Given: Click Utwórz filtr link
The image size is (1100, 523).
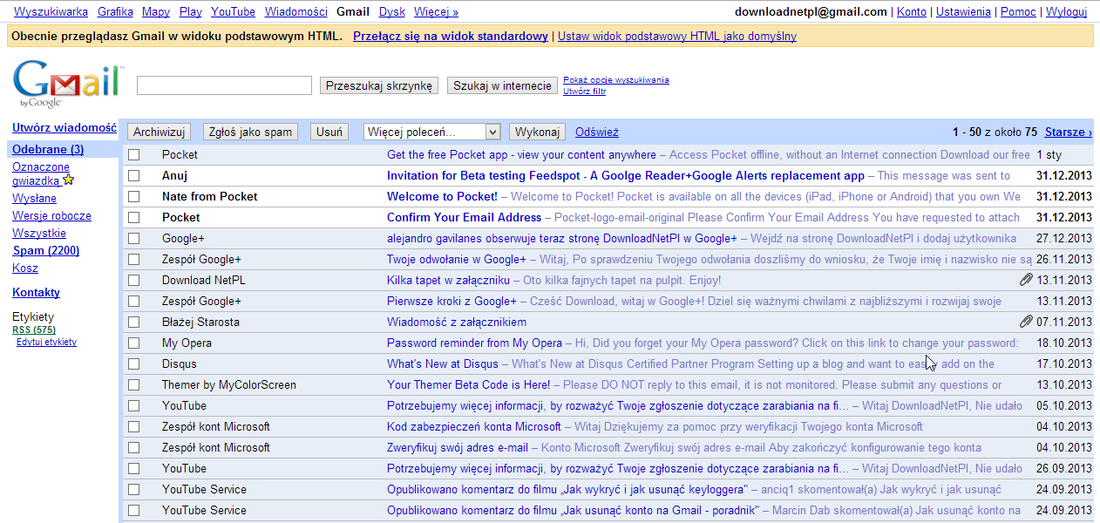Looking at the screenshot, I should [x=584, y=91].
